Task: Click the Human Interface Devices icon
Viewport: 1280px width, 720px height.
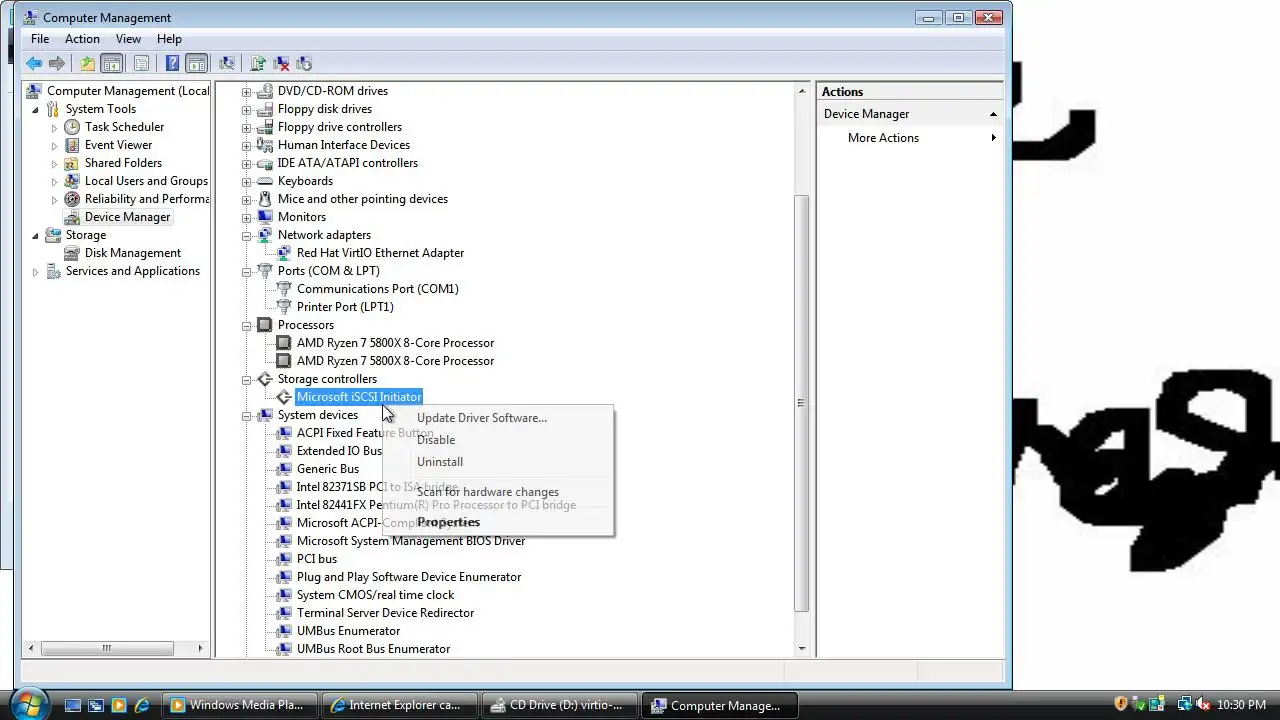Action: click(265, 145)
